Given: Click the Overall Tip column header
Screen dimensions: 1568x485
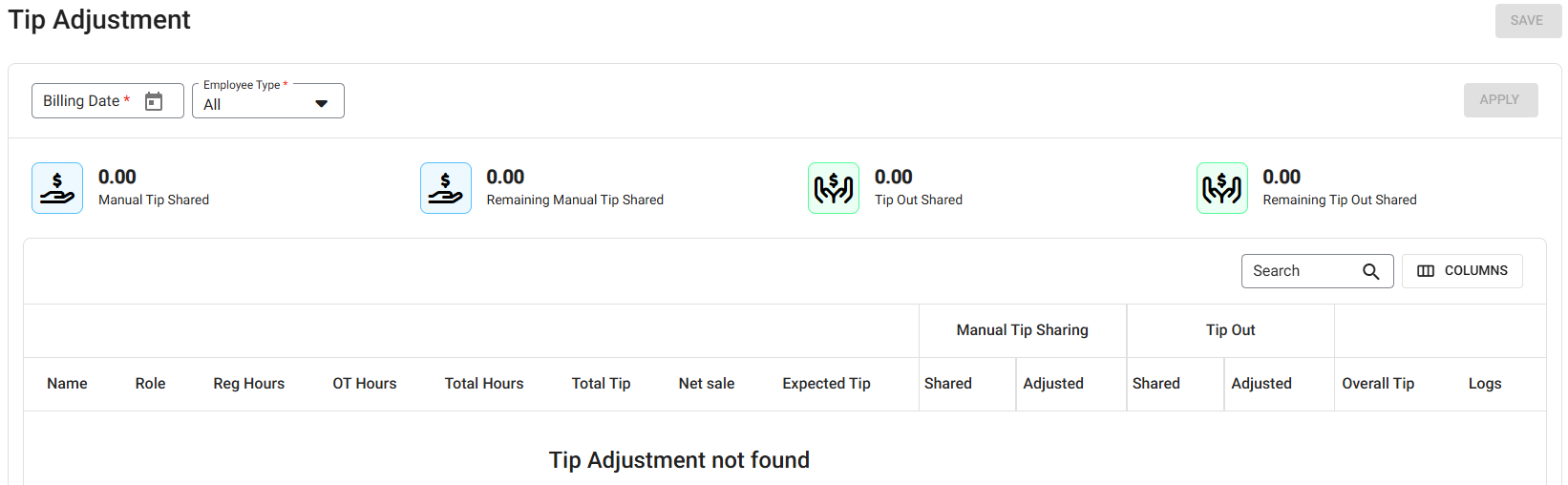Looking at the screenshot, I should point(1377,384).
